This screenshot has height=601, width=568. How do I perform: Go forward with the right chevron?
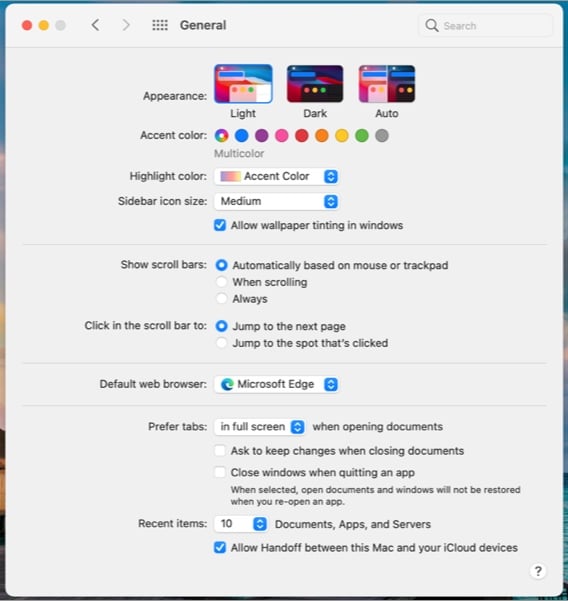click(x=126, y=25)
